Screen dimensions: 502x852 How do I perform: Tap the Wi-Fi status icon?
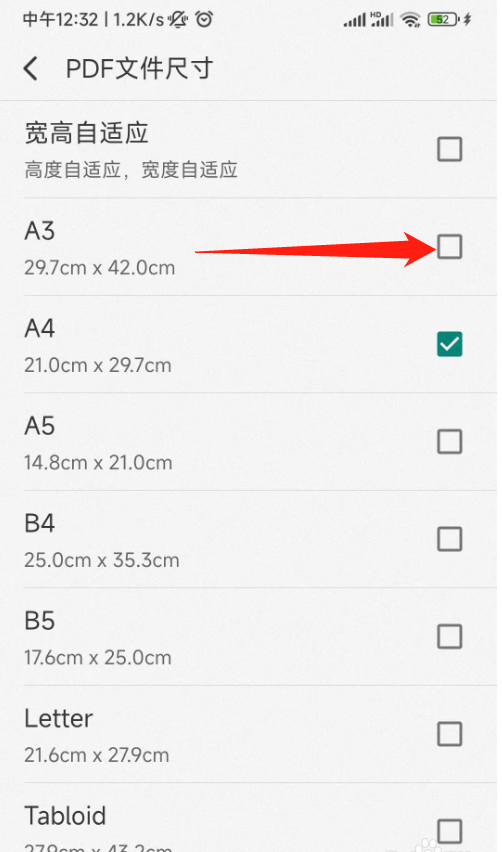tap(410, 20)
